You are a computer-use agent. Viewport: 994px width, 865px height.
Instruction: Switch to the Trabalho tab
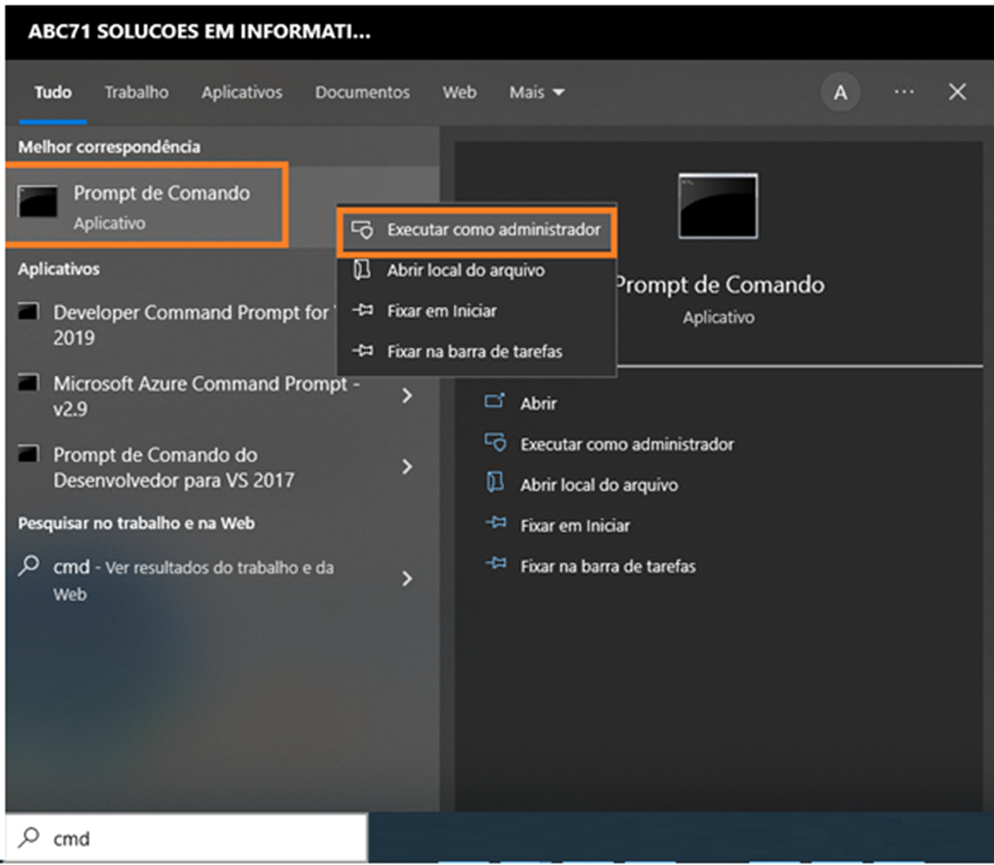pyautogui.click(x=136, y=93)
